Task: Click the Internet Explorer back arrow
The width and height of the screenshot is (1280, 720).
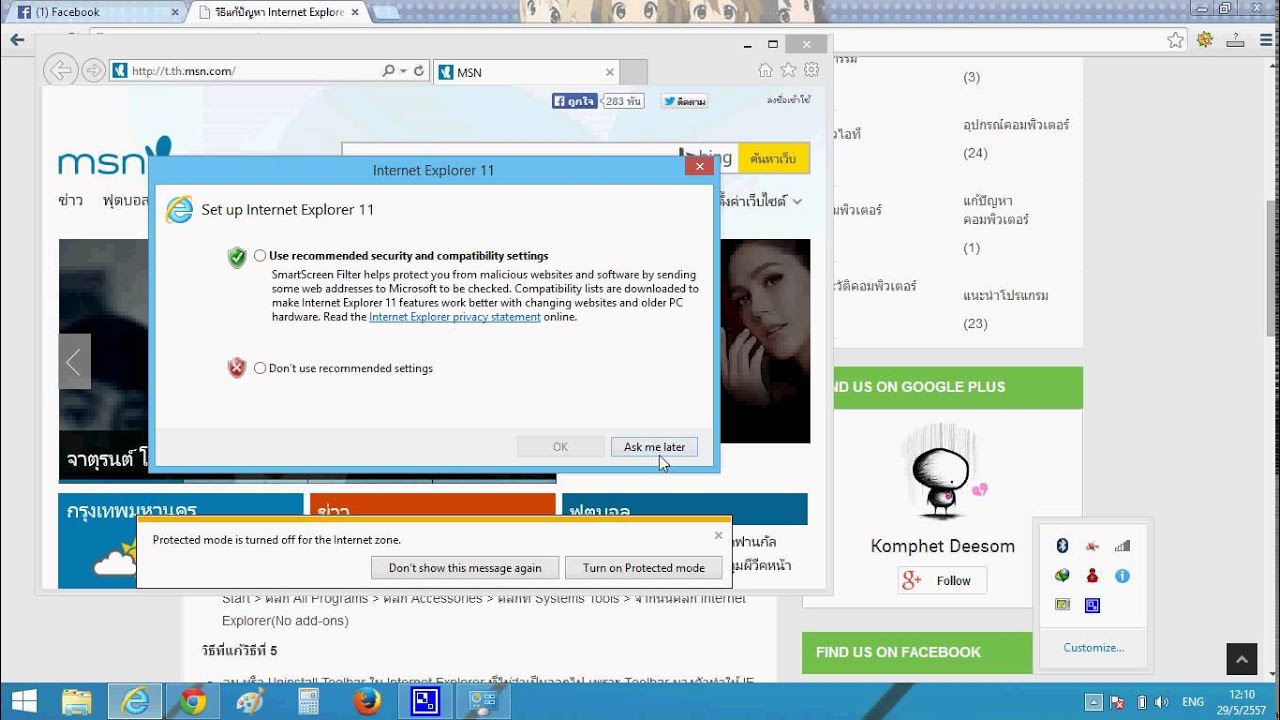Action: [x=60, y=70]
